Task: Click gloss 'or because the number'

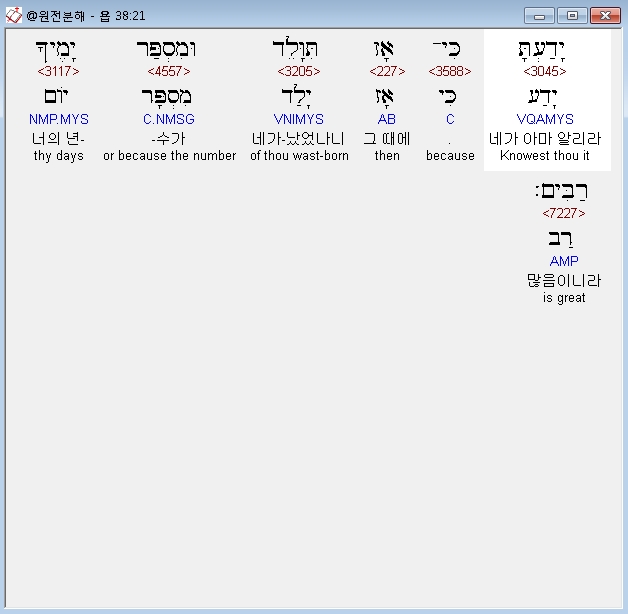Action: point(169,155)
